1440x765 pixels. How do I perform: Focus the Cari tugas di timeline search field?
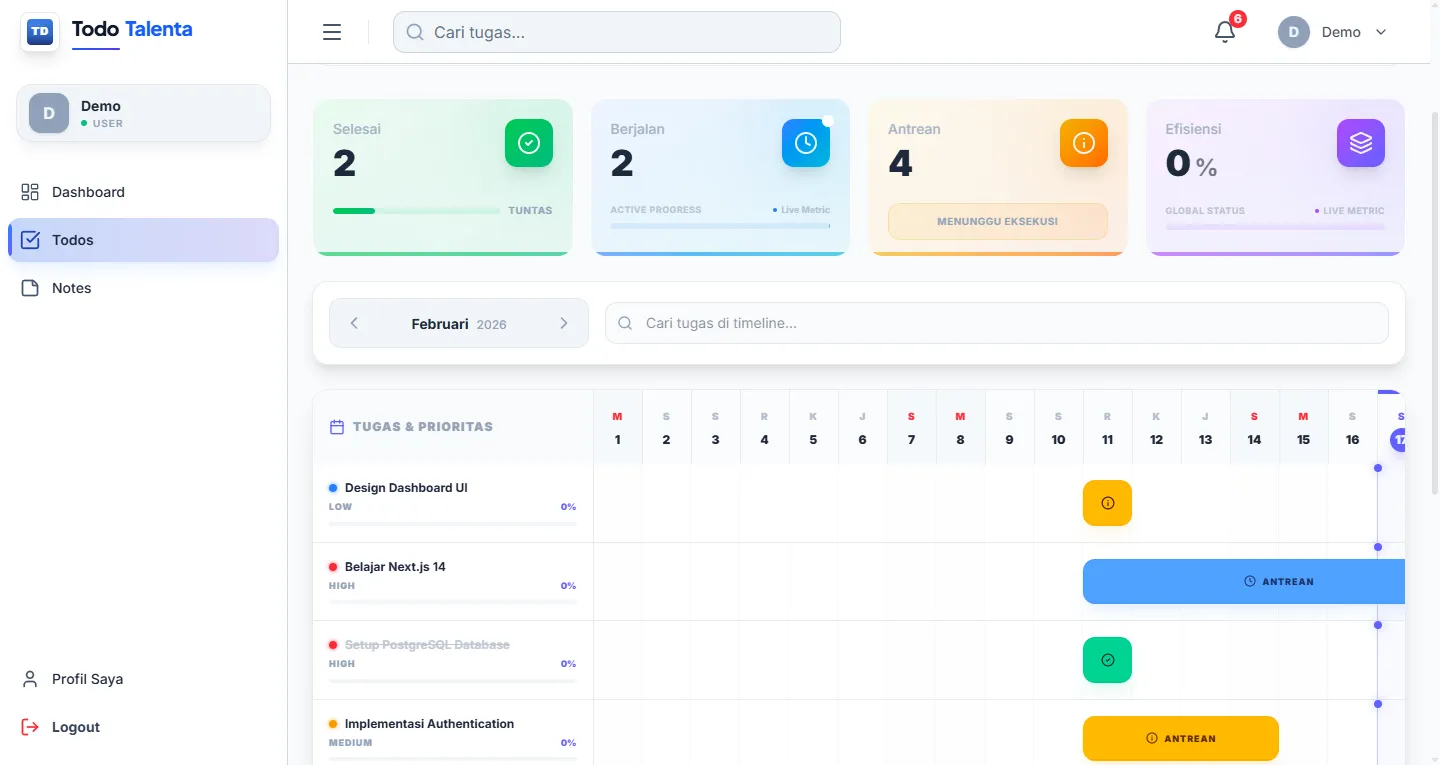[x=997, y=323]
